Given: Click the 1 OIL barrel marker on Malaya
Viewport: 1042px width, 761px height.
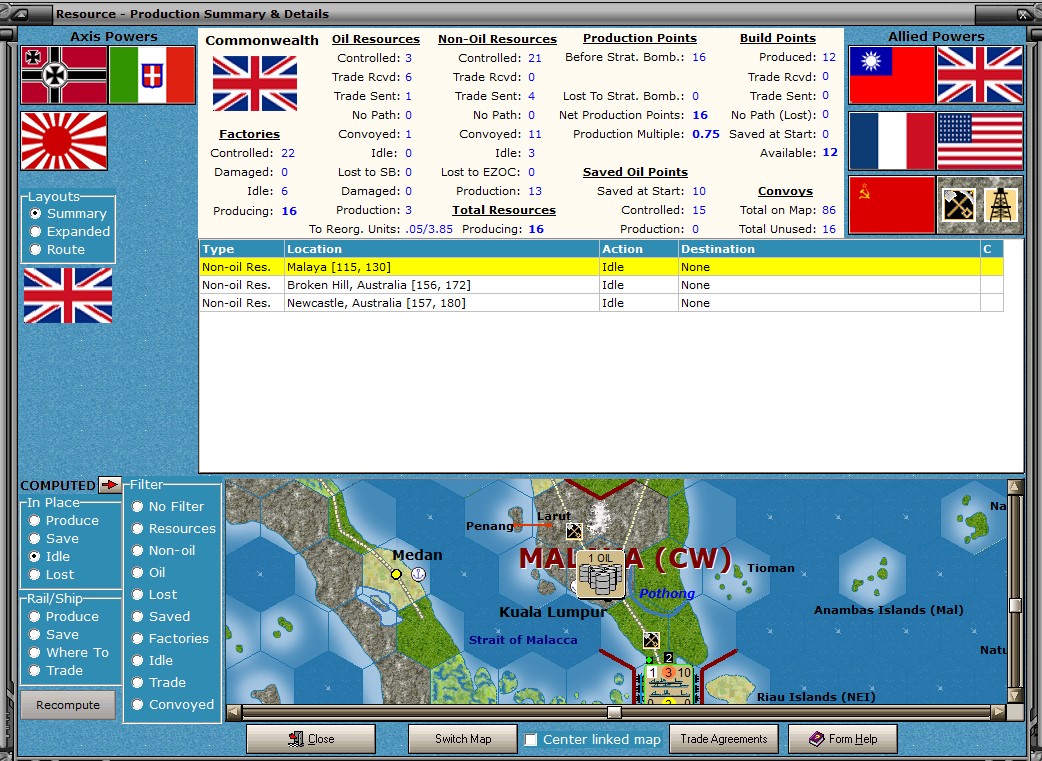Looking at the screenshot, I should coord(601,574).
